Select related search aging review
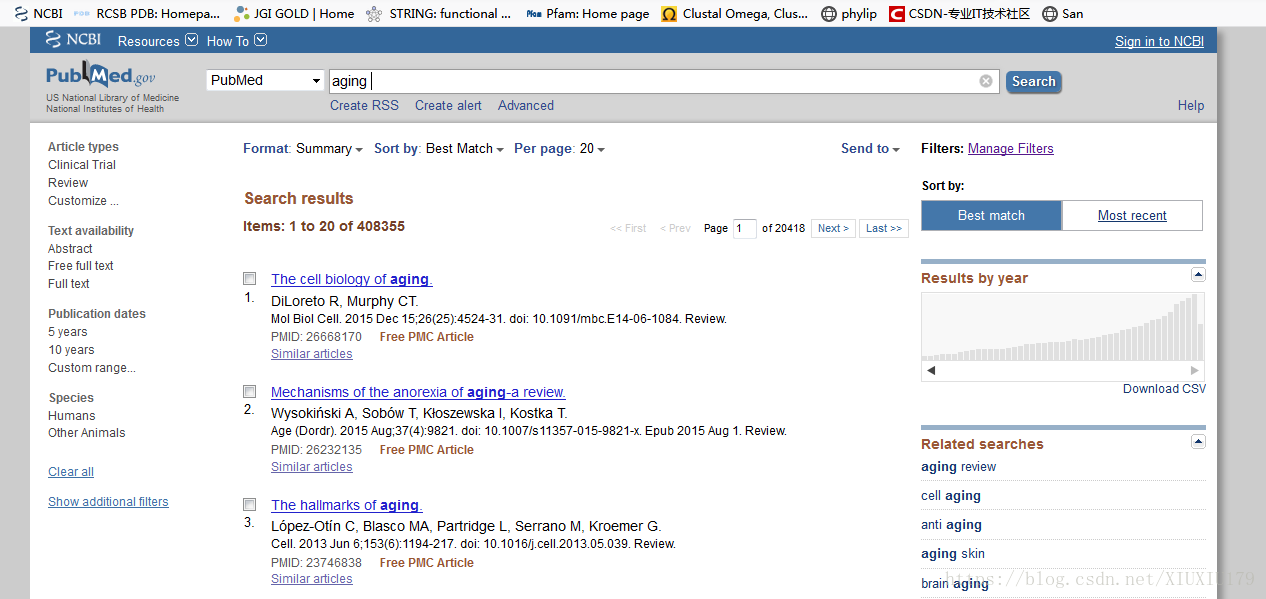1266x599 pixels. click(x=959, y=467)
